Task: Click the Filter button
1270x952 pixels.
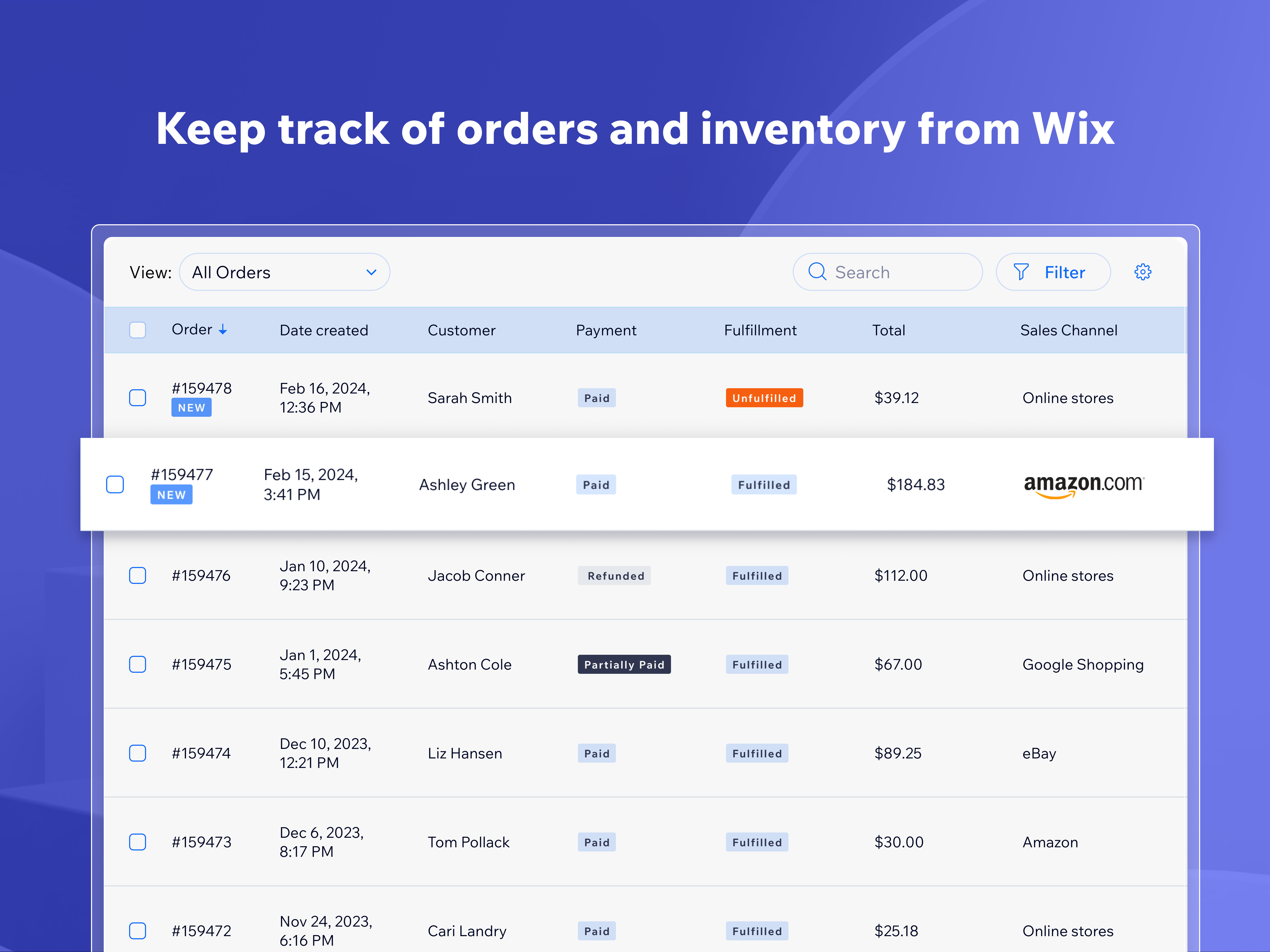Action: [1053, 272]
